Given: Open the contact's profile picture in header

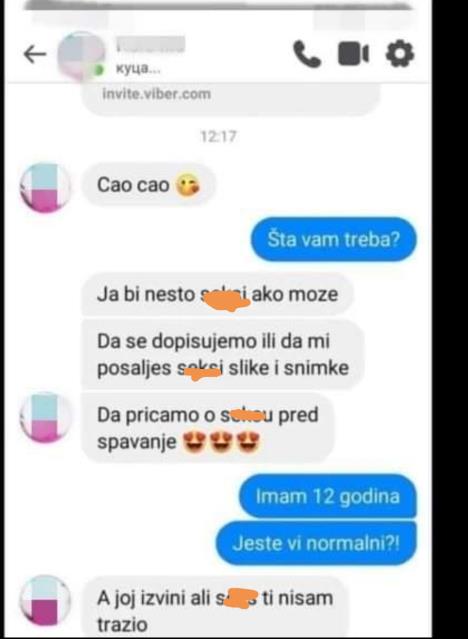Looking at the screenshot, I should coord(81,56).
